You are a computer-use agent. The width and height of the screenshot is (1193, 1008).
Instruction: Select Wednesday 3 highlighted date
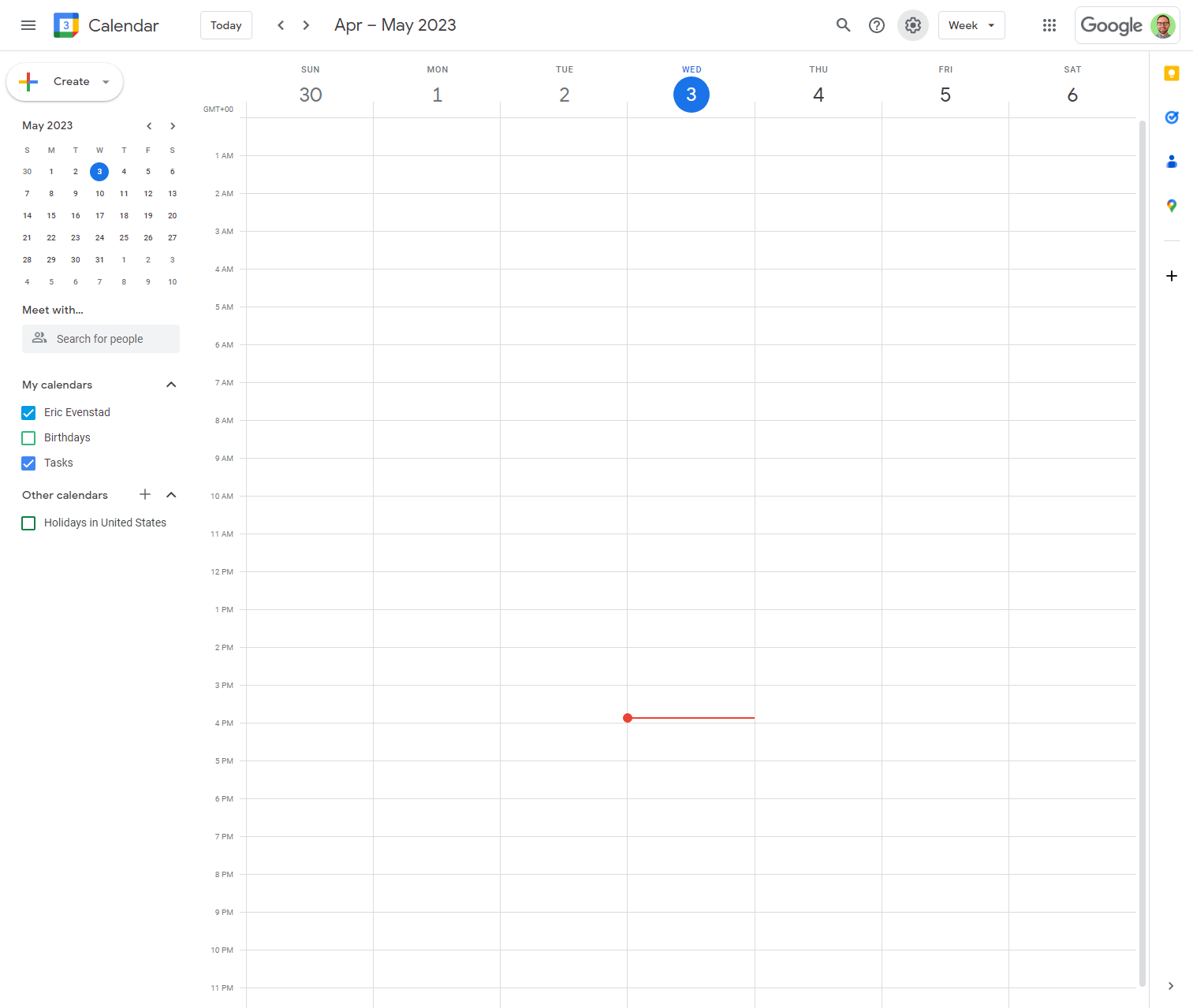pyautogui.click(x=692, y=95)
